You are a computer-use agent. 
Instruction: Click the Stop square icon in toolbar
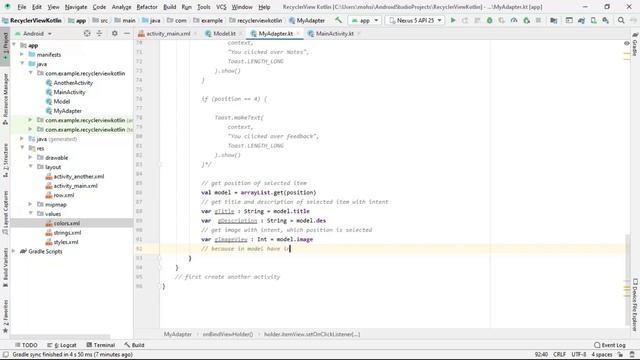(538, 20)
